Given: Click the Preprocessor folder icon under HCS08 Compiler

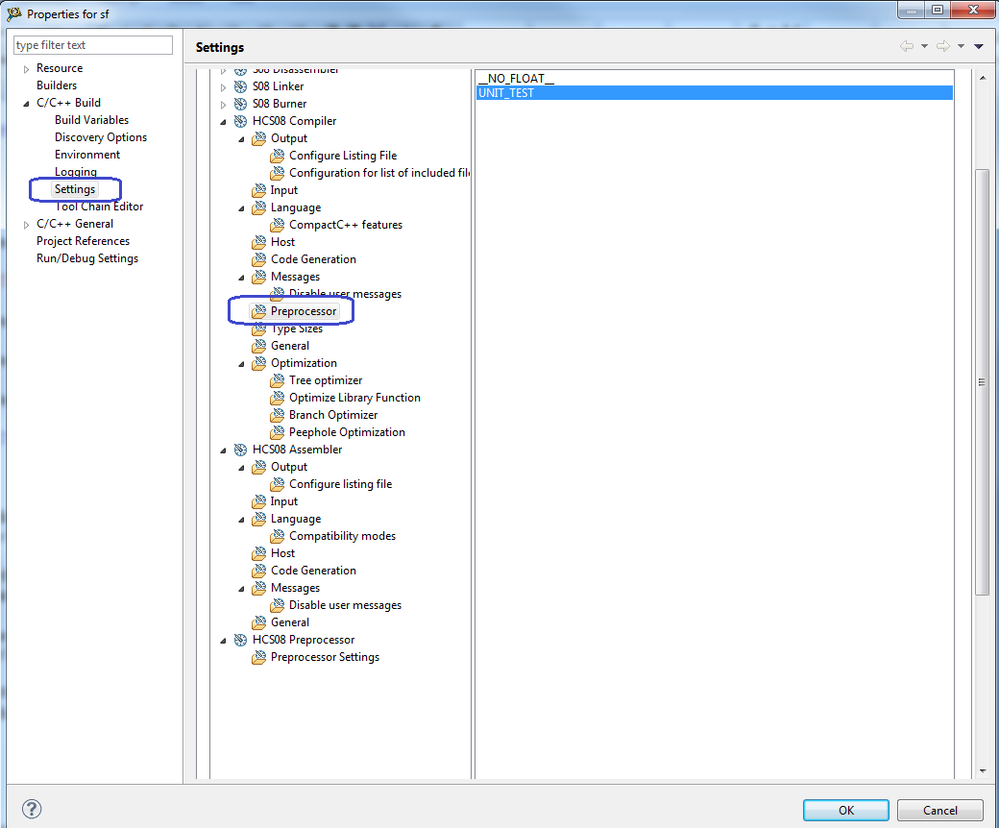Looking at the screenshot, I should pos(259,311).
